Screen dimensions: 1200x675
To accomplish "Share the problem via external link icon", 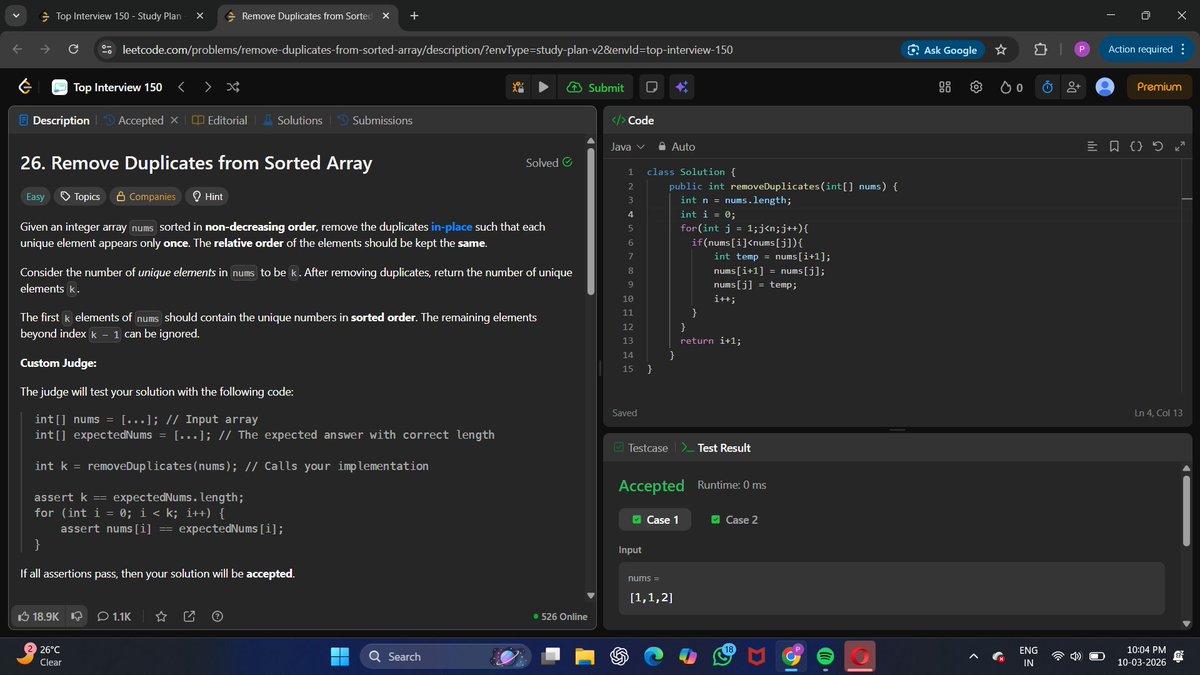I will (x=189, y=617).
